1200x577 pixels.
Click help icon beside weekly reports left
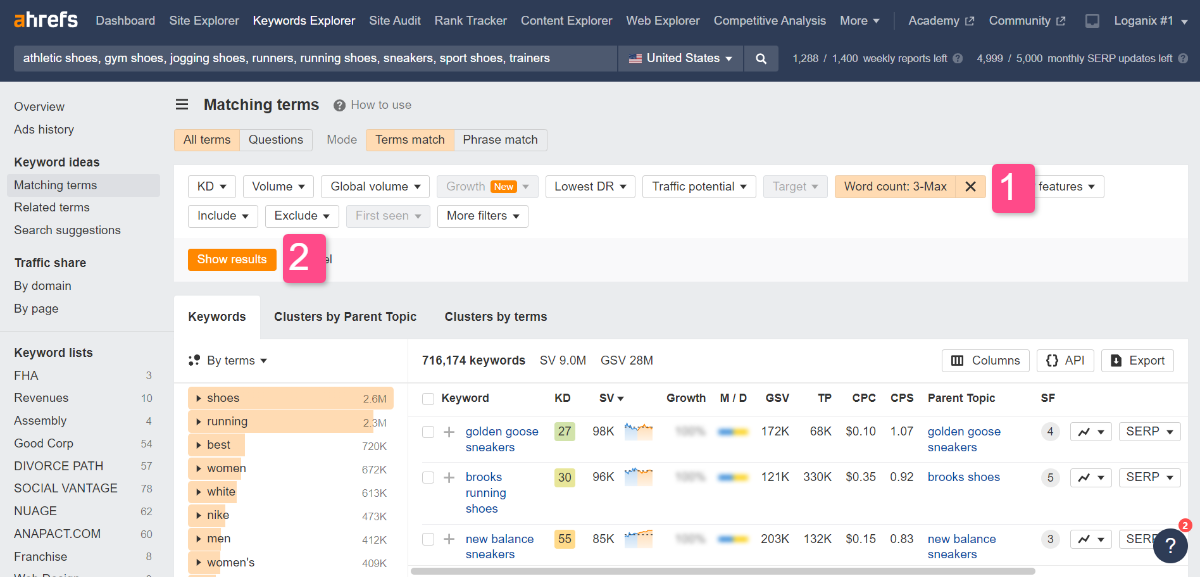click(958, 59)
